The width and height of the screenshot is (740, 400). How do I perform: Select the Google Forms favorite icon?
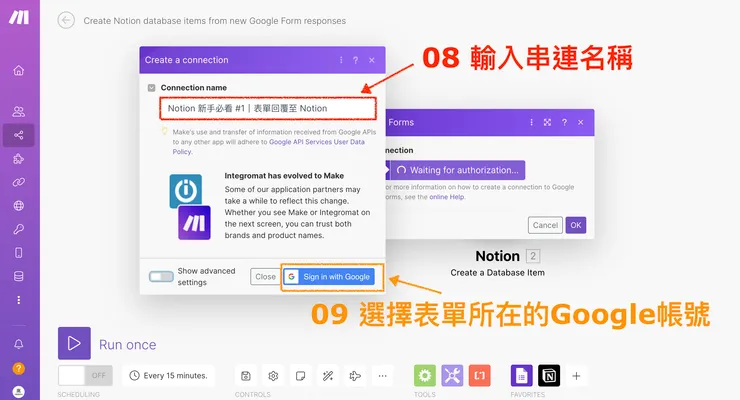point(521,375)
